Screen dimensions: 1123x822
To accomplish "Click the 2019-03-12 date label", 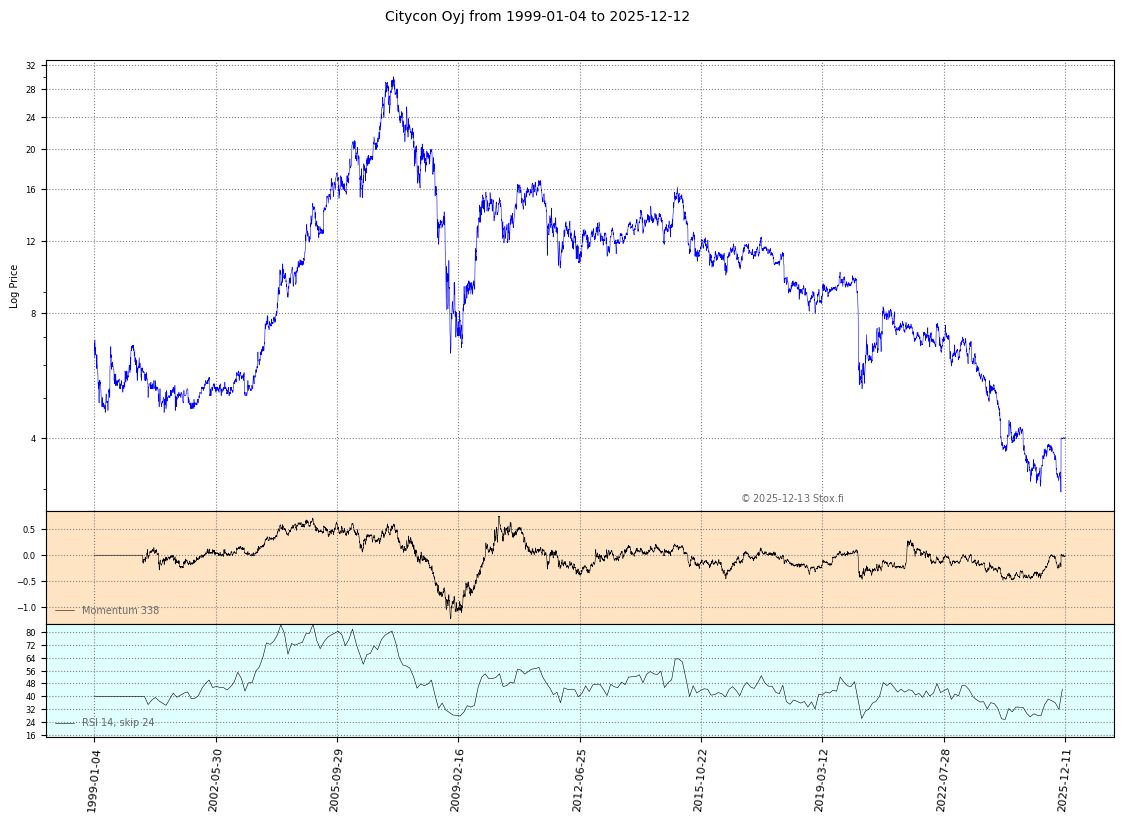I will (821, 778).
